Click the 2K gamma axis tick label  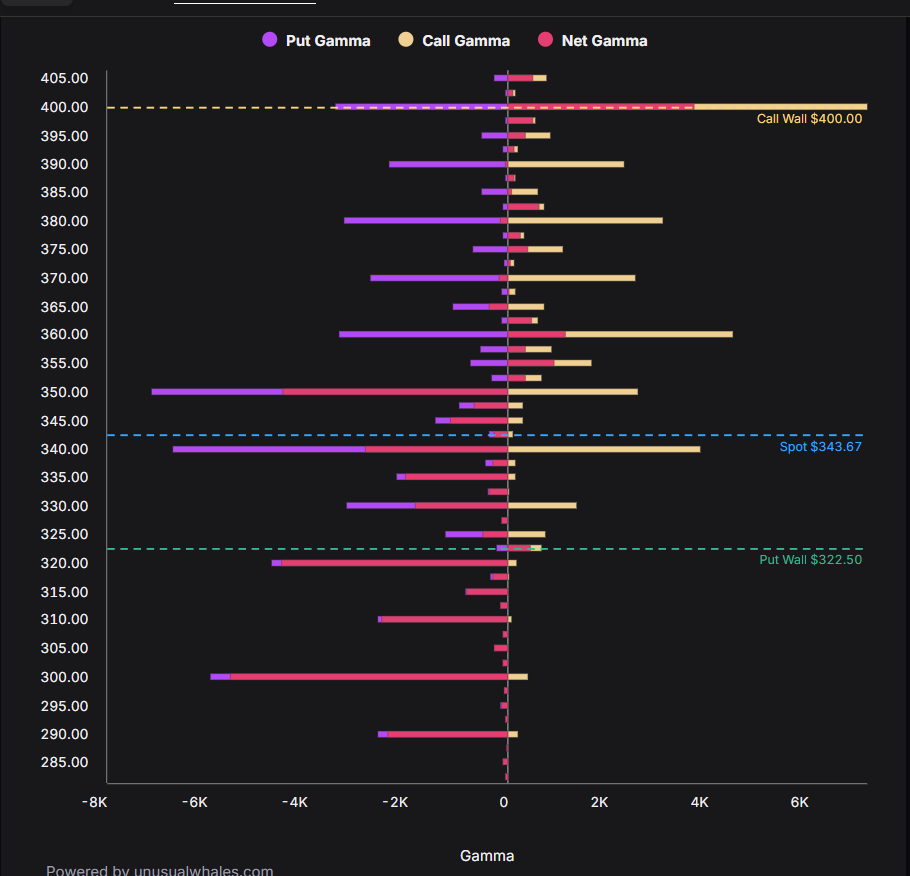tap(600, 802)
